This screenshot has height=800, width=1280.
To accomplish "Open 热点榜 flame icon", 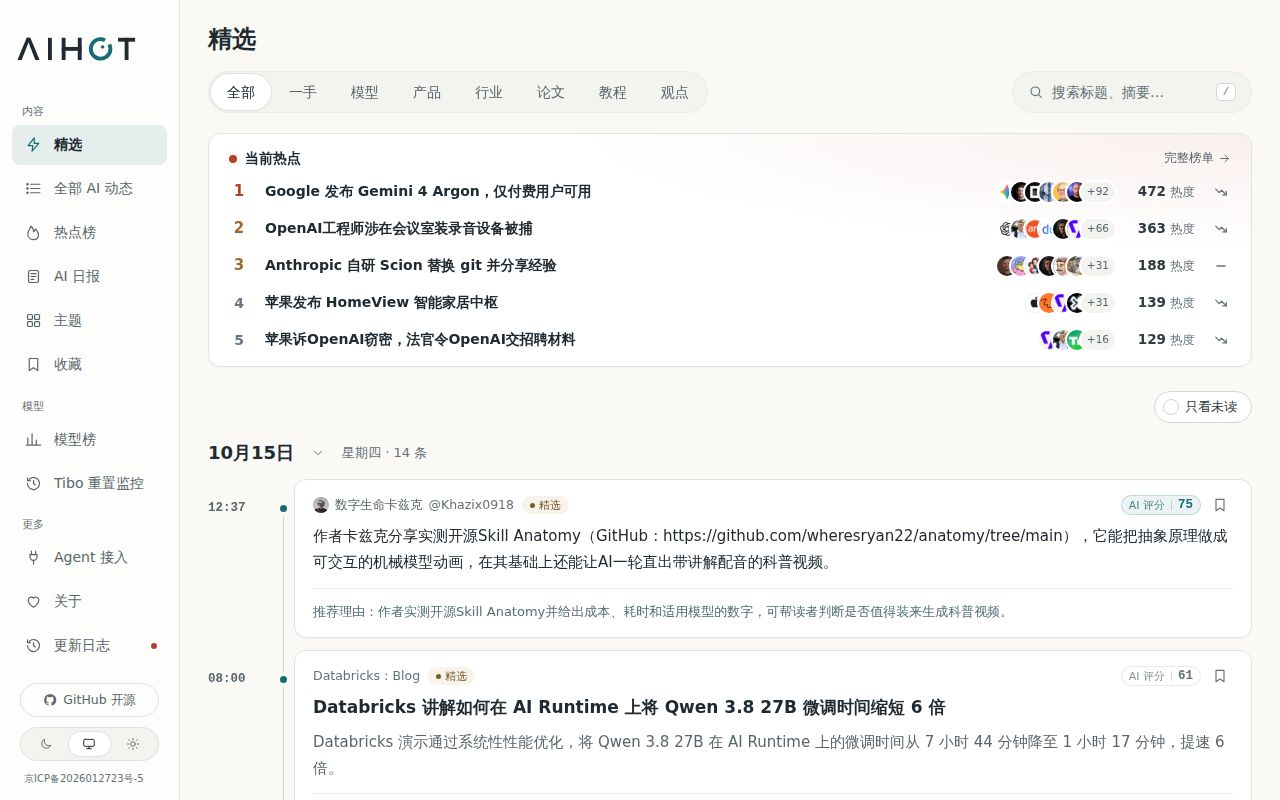I will pos(33,233).
